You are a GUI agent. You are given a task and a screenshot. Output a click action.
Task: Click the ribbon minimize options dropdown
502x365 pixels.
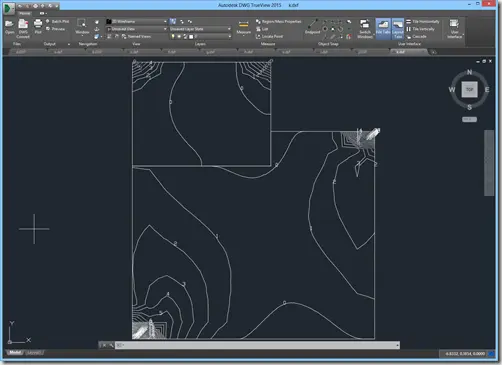(43, 13)
